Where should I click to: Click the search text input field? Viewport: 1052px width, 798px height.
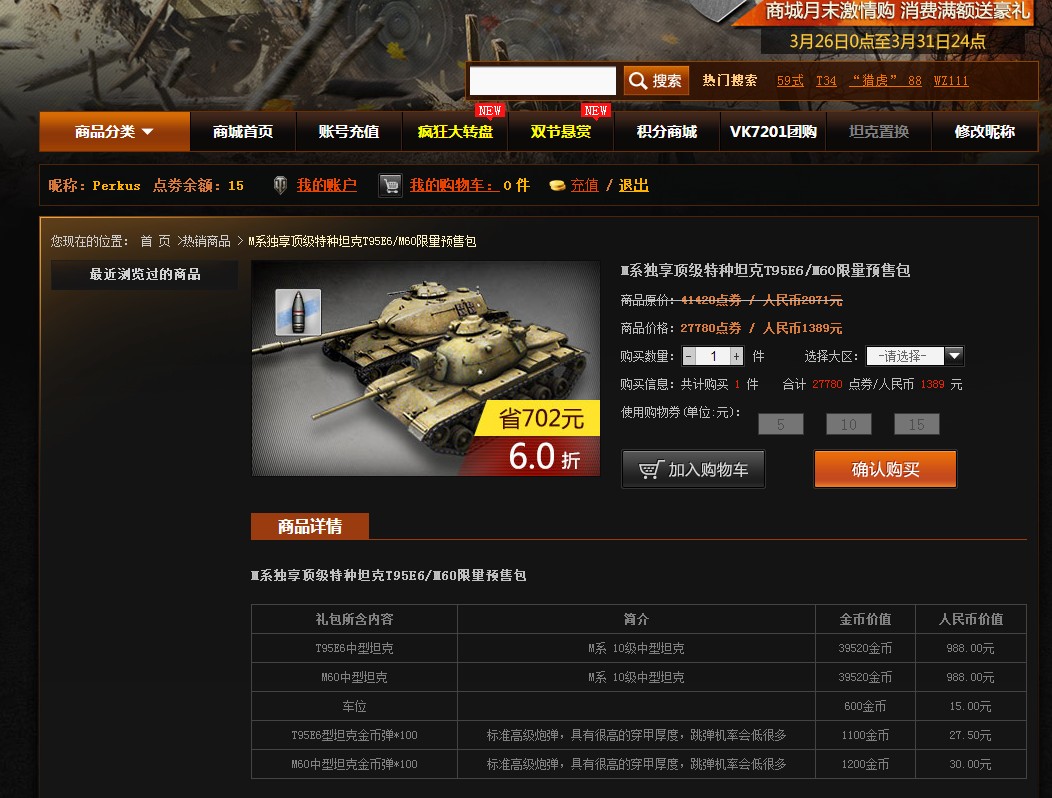coord(543,81)
